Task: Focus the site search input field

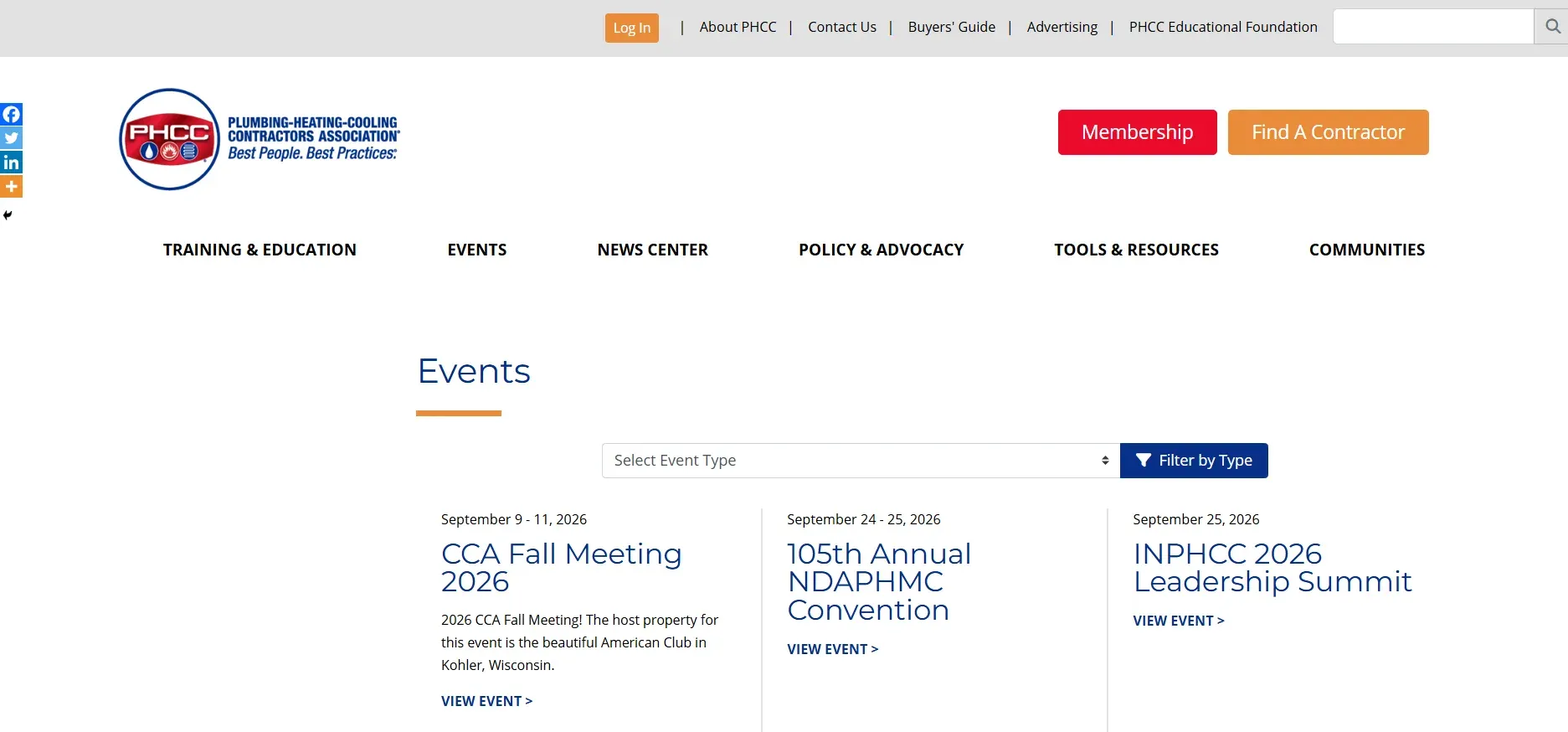Action: (x=1433, y=27)
